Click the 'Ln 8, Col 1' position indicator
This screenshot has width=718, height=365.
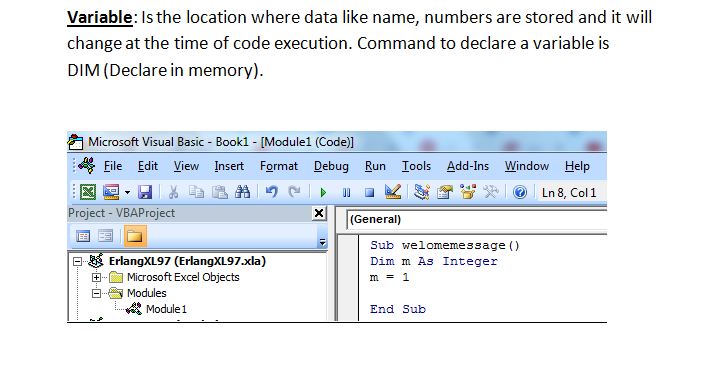[569, 193]
